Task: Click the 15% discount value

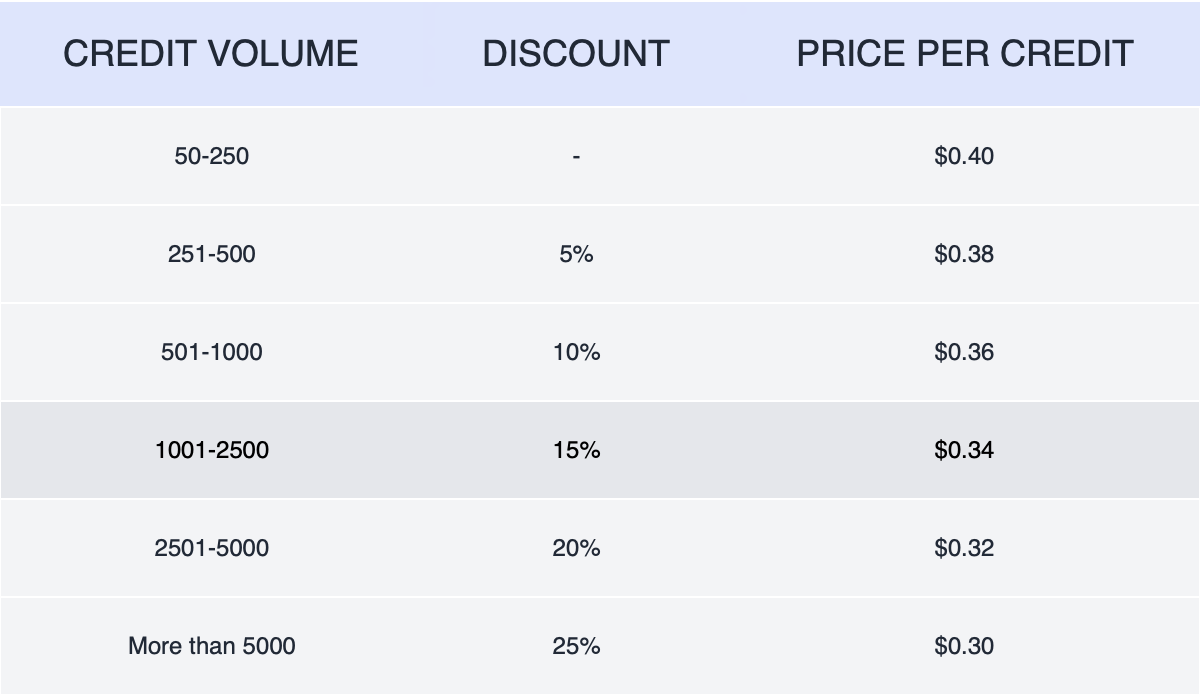Action: pyautogui.click(x=576, y=450)
